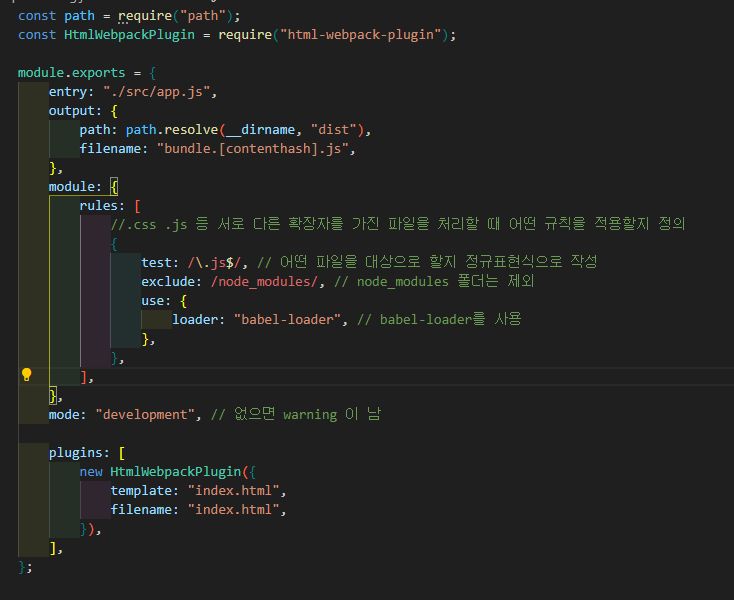Image resolution: width=734 pixels, height=600 pixels.
Task: Click the comment 'node_modules 폴더는 제외'
Action: [434, 281]
